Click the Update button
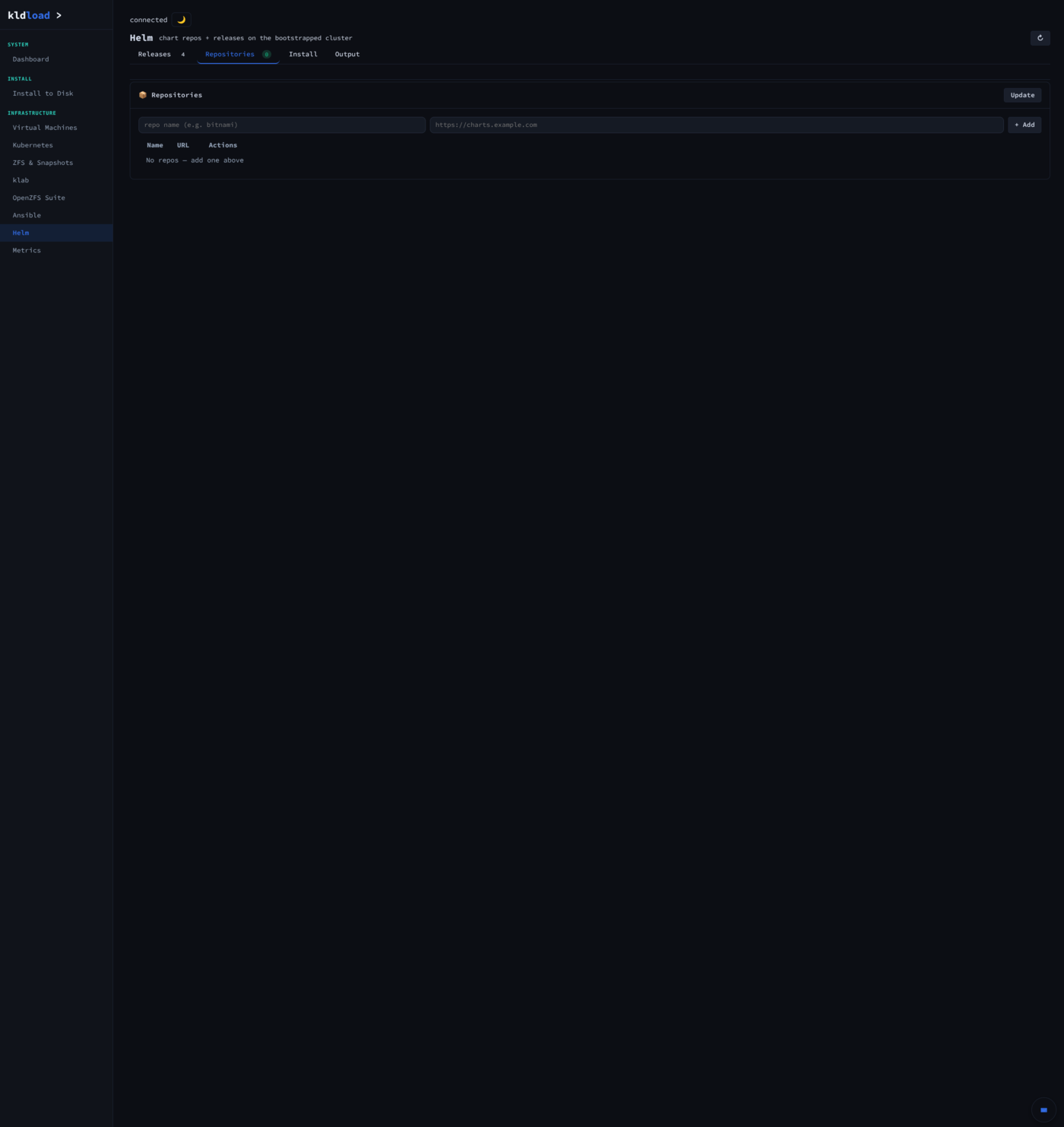 tap(1022, 95)
